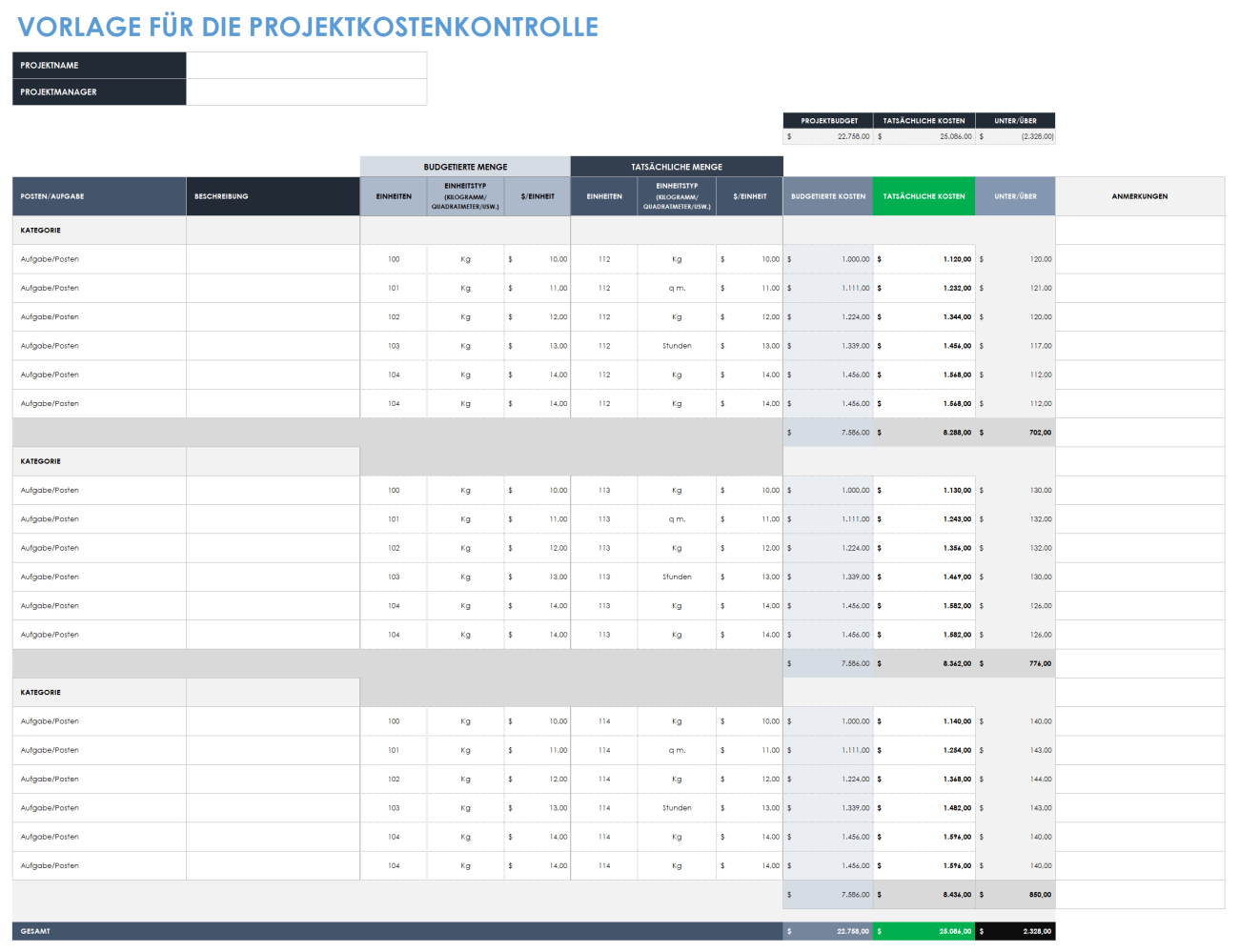Click the ANMERKUNGEN column header
1239x952 pixels.
point(1140,196)
